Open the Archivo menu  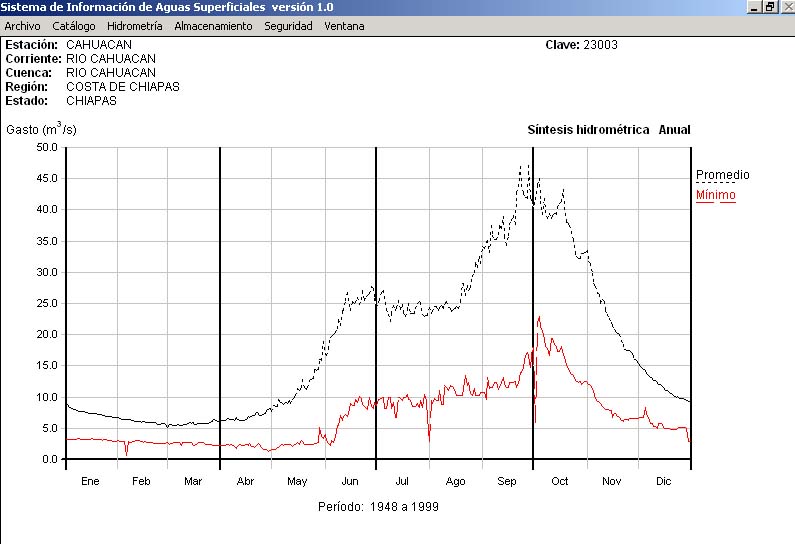click(x=22, y=26)
